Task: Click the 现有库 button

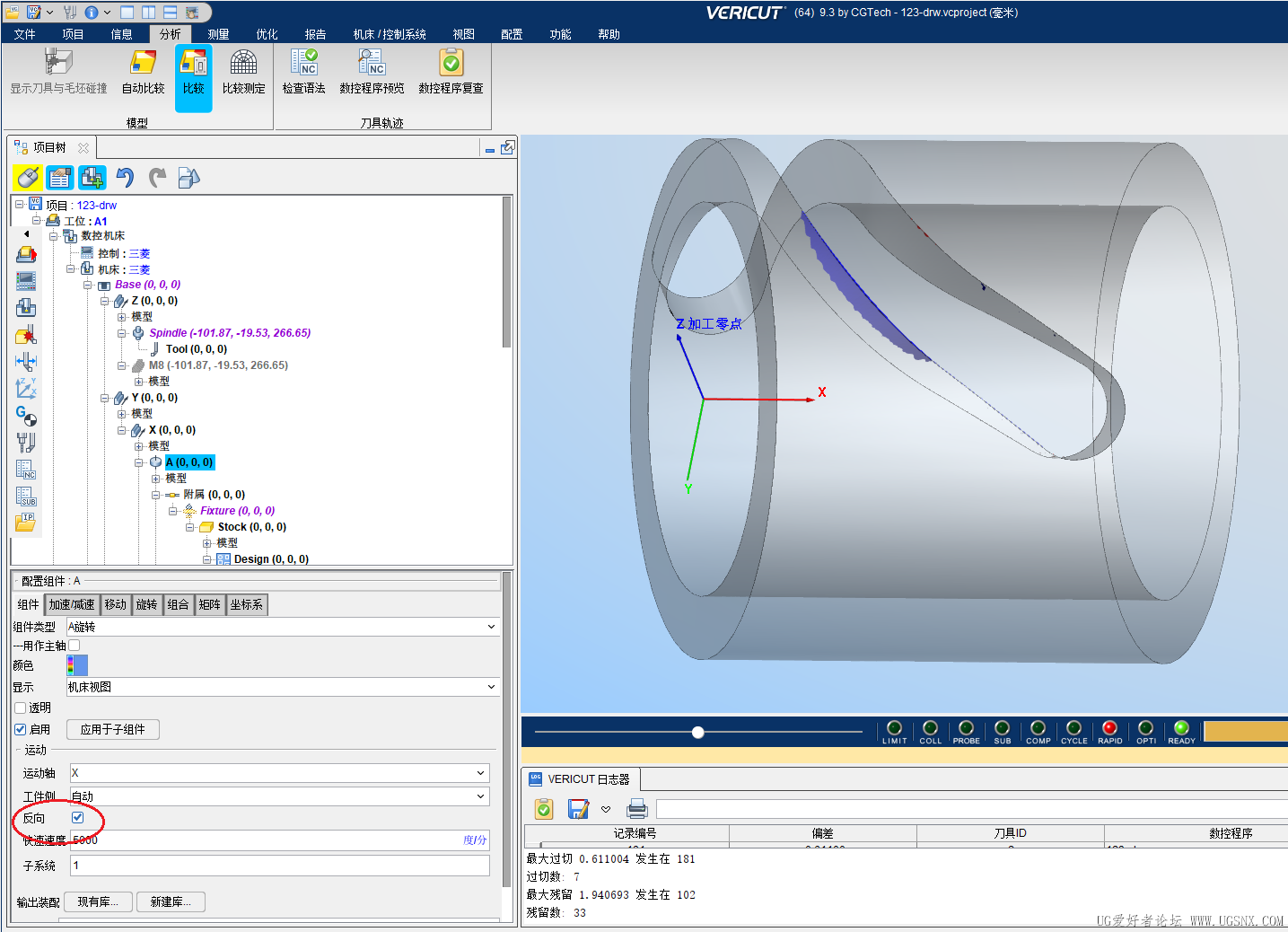Action: tap(99, 902)
